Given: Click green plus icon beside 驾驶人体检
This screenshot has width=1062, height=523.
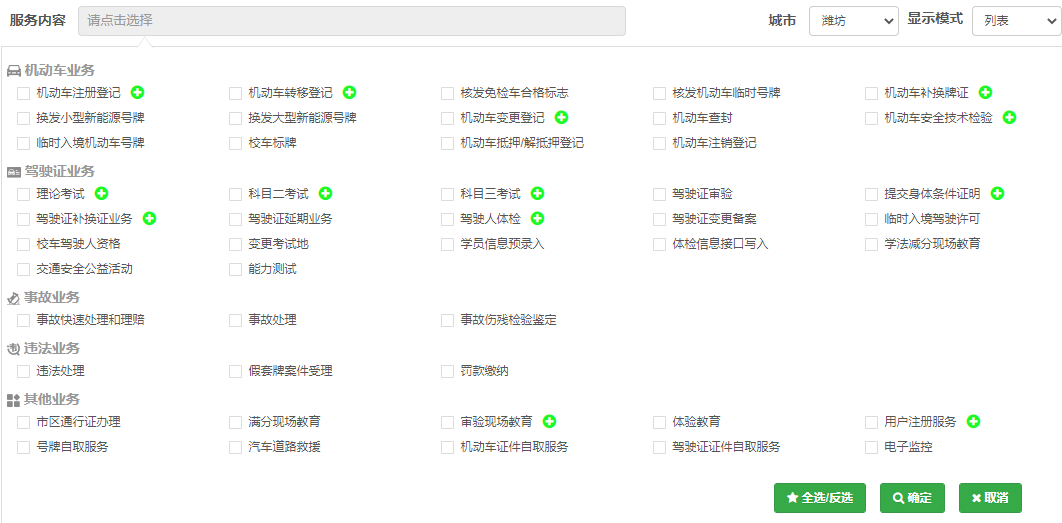Looking at the screenshot, I should click(x=537, y=218).
